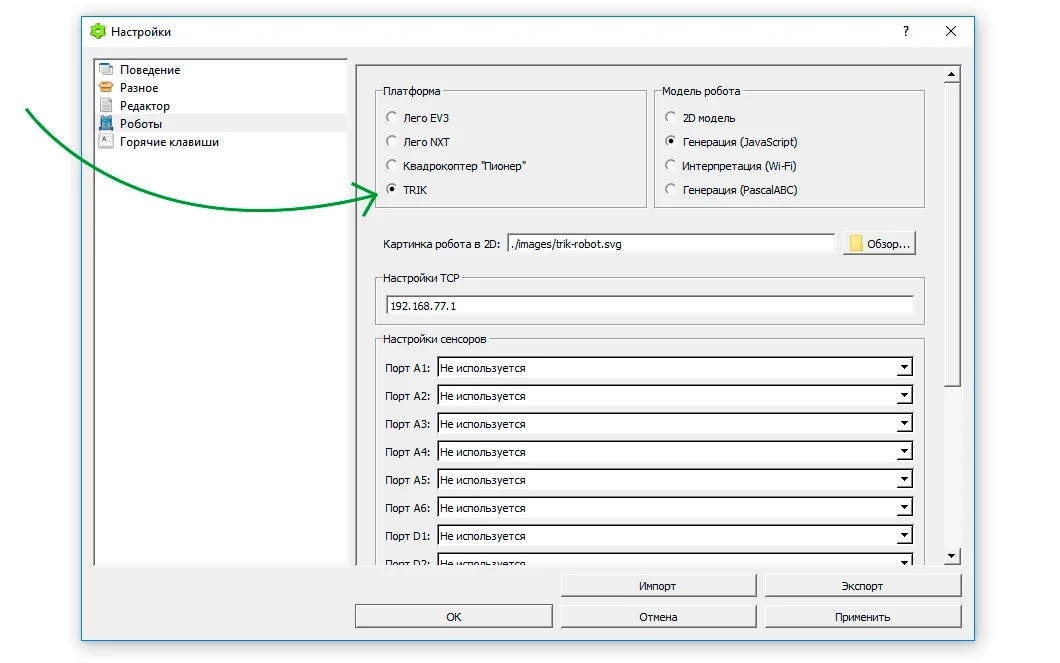1060x663 pixels.
Task: Open the Редактор settings icon
Action: click(x=106, y=106)
